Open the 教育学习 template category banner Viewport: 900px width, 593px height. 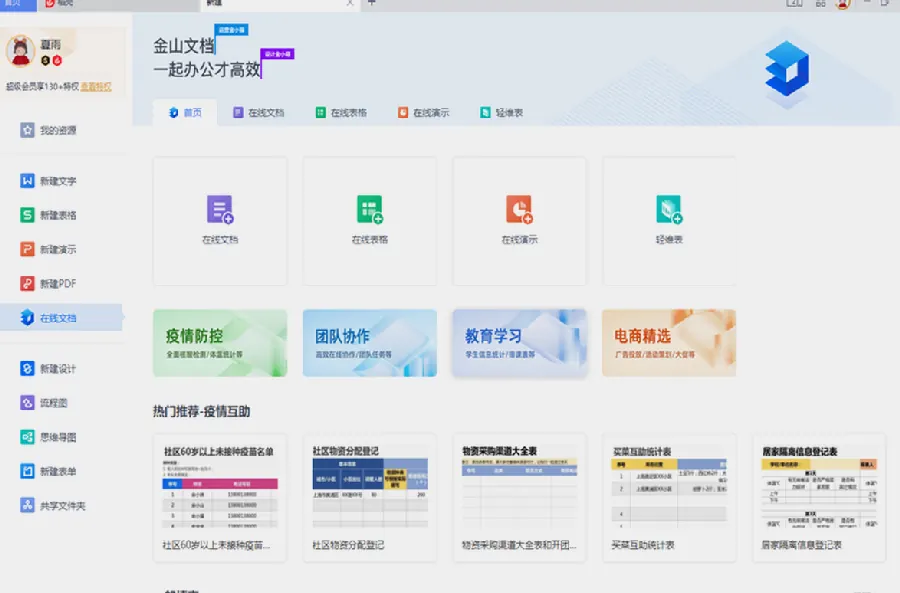tap(519, 343)
